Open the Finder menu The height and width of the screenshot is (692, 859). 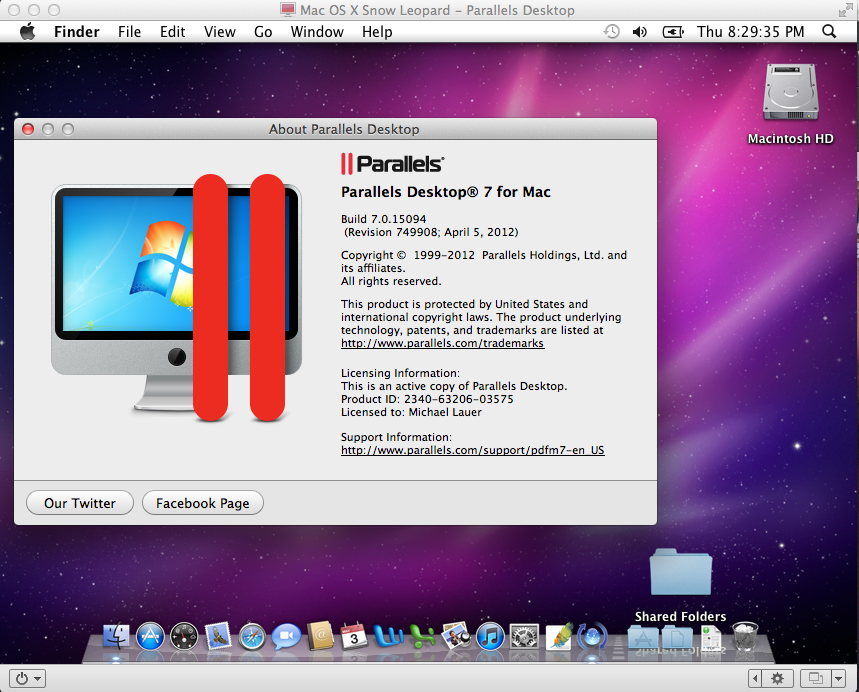tap(77, 32)
